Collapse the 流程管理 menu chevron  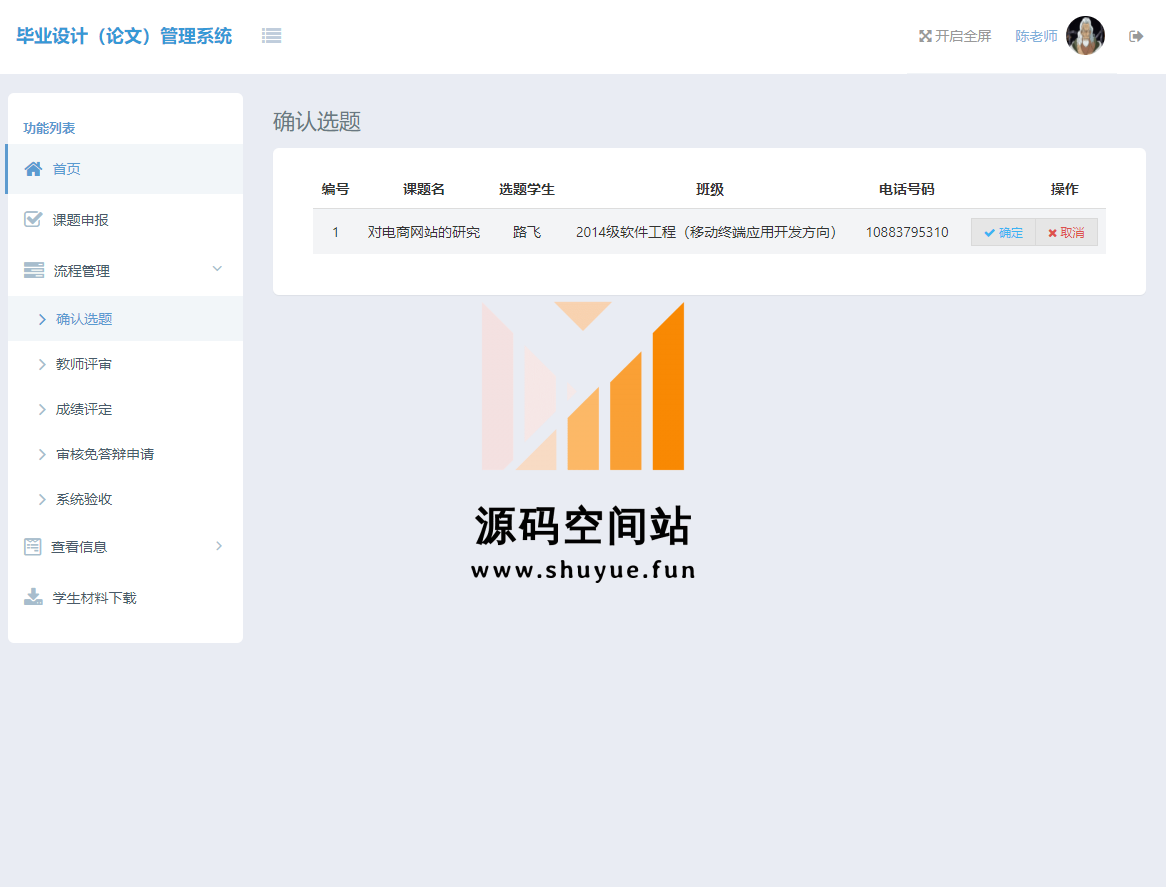click(217, 268)
